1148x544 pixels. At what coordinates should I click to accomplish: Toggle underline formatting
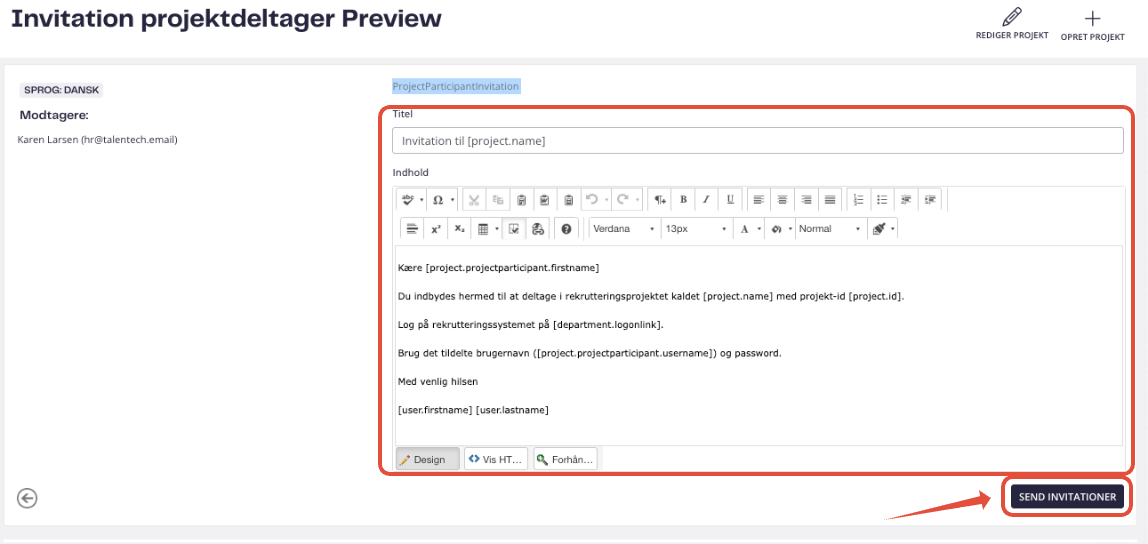click(730, 199)
